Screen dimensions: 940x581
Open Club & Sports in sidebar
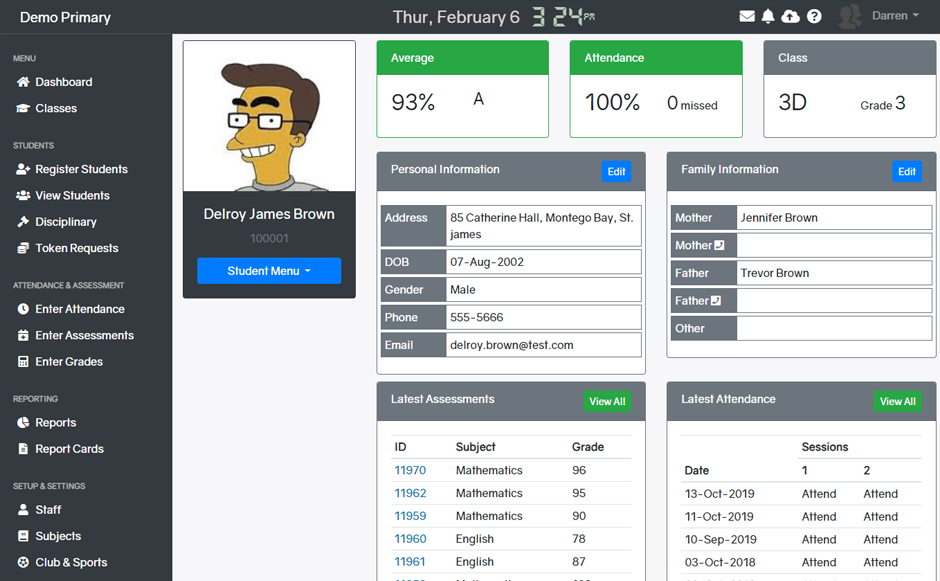[x=71, y=563]
